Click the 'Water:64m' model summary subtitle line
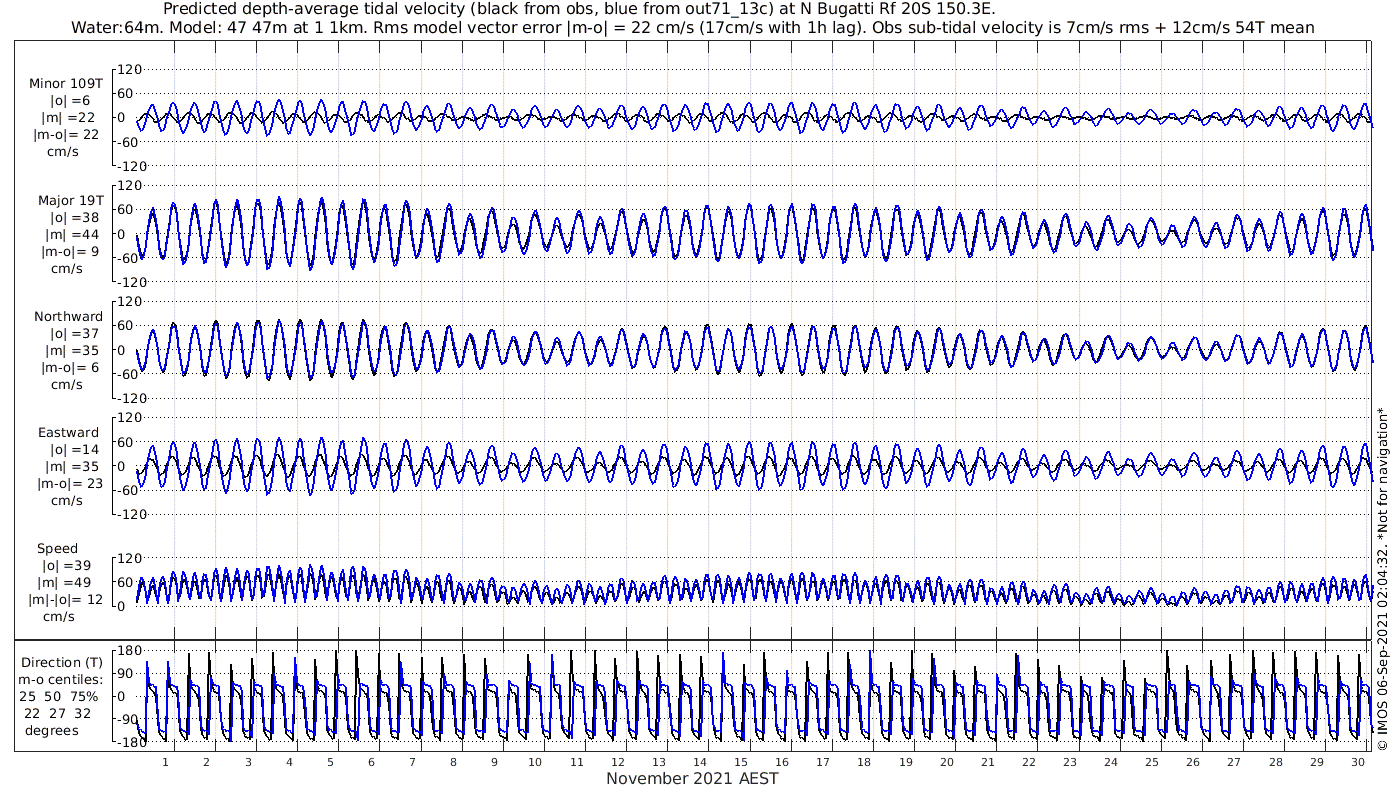Screen dimensions: 1400x800 click(692, 27)
